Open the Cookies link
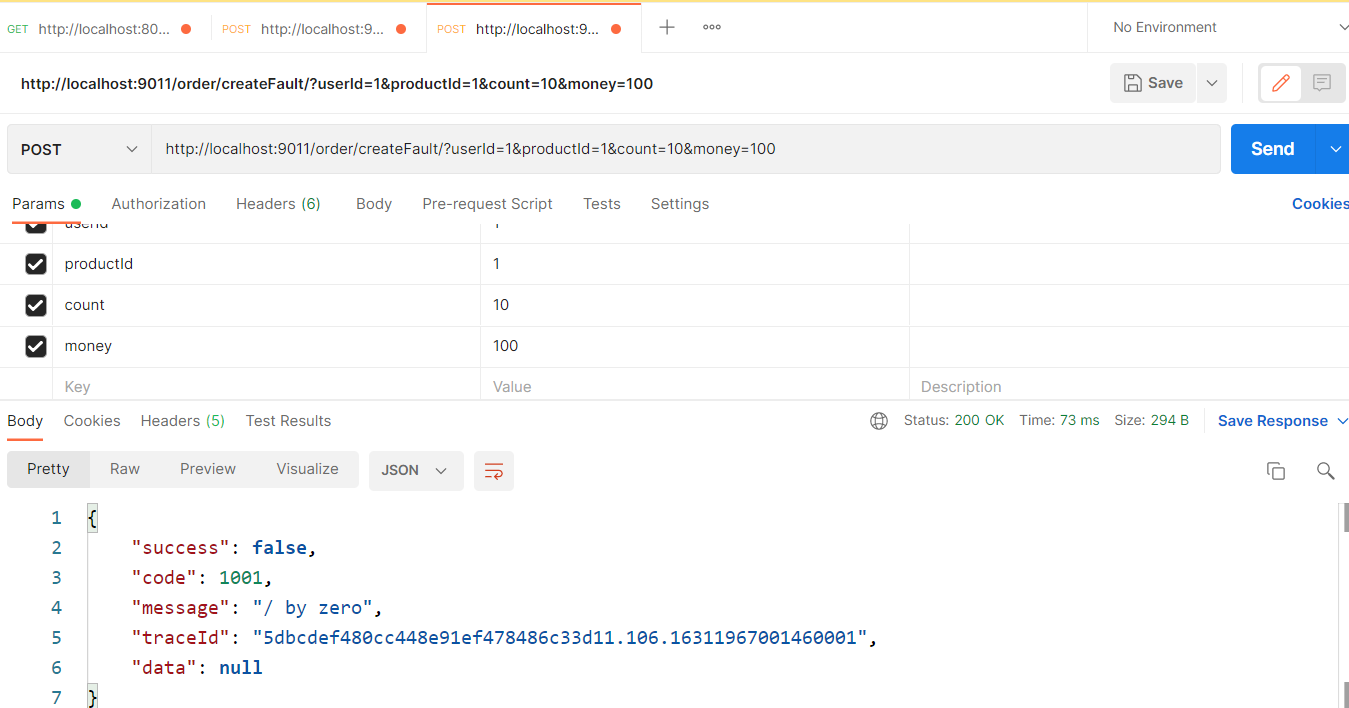 pos(1320,204)
